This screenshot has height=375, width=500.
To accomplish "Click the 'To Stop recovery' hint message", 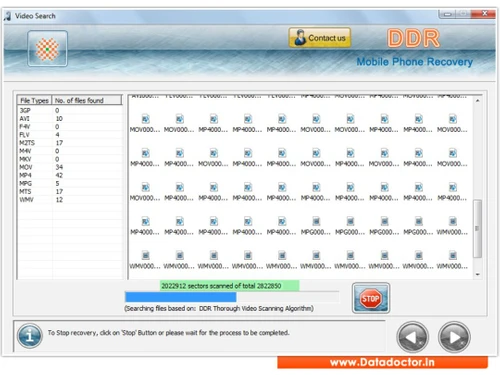I will tap(168, 333).
